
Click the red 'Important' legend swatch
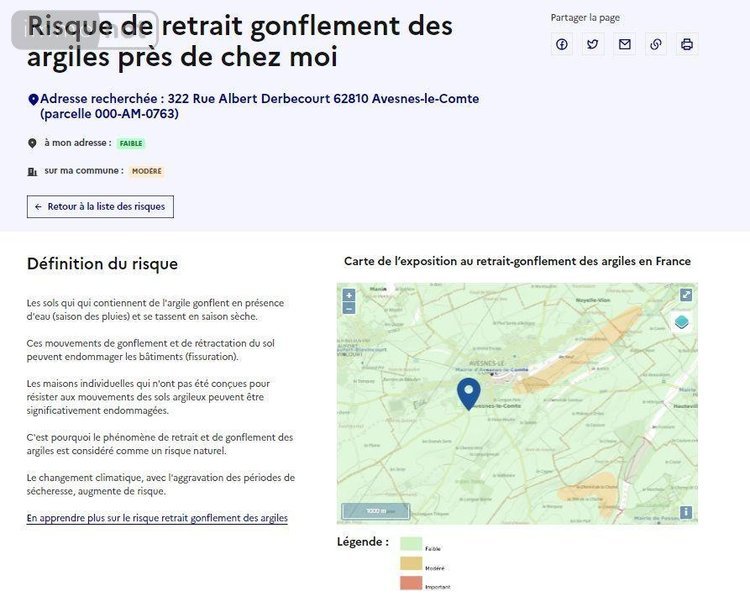410,583
